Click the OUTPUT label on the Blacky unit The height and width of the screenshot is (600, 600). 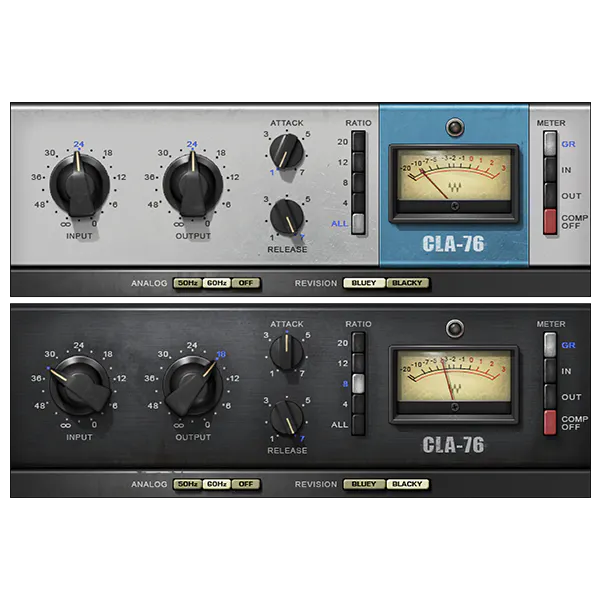[x=193, y=437]
